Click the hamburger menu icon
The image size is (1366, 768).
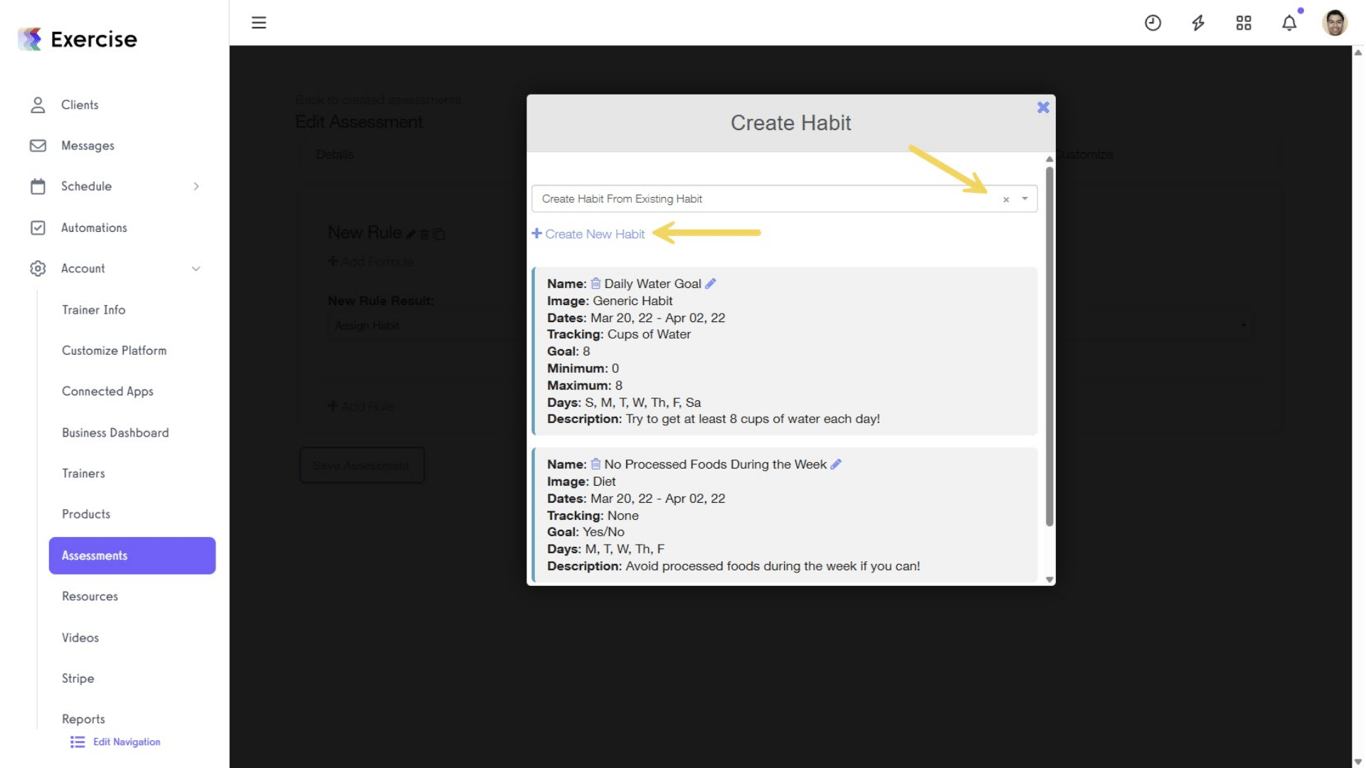click(x=259, y=22)
